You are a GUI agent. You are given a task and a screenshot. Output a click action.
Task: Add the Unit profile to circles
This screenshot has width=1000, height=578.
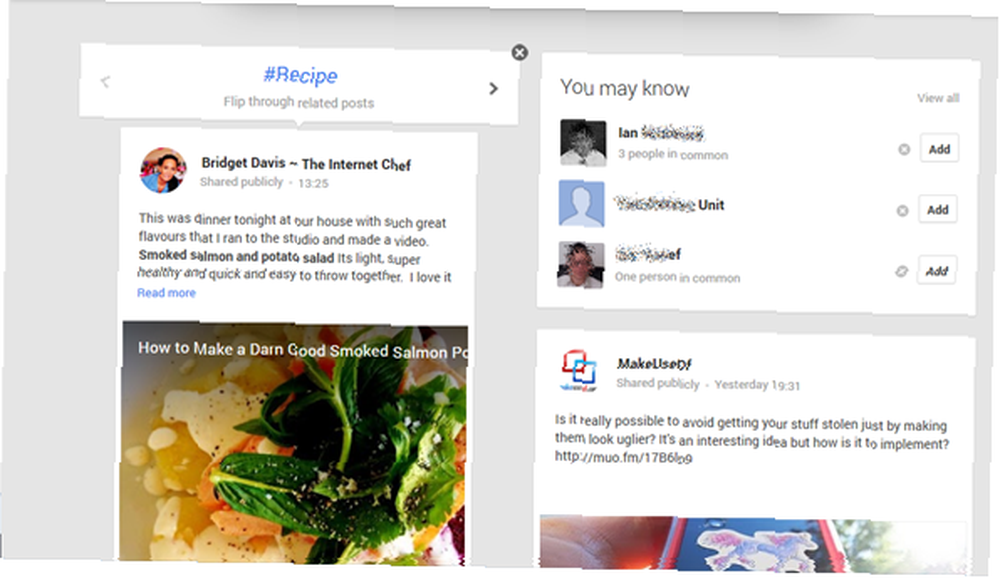(x=938, y=209)
